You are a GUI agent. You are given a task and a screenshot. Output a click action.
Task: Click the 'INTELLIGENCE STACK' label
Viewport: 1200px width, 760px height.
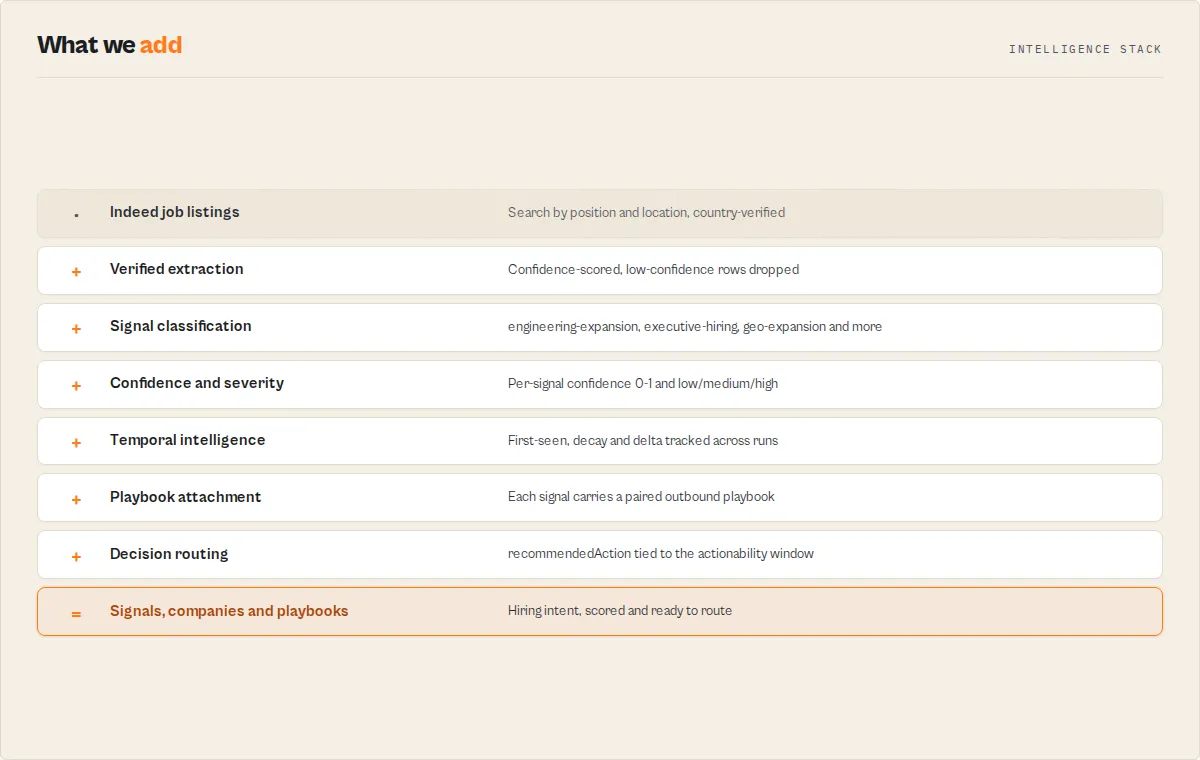click(x=1085, y=49)
